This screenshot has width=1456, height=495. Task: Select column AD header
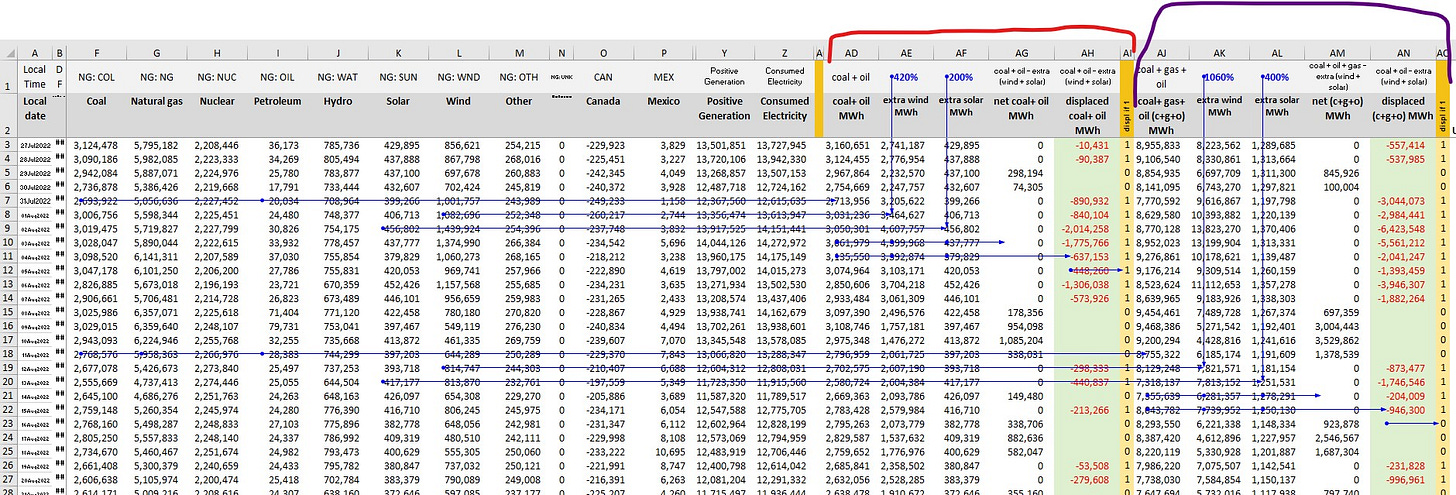852,53
